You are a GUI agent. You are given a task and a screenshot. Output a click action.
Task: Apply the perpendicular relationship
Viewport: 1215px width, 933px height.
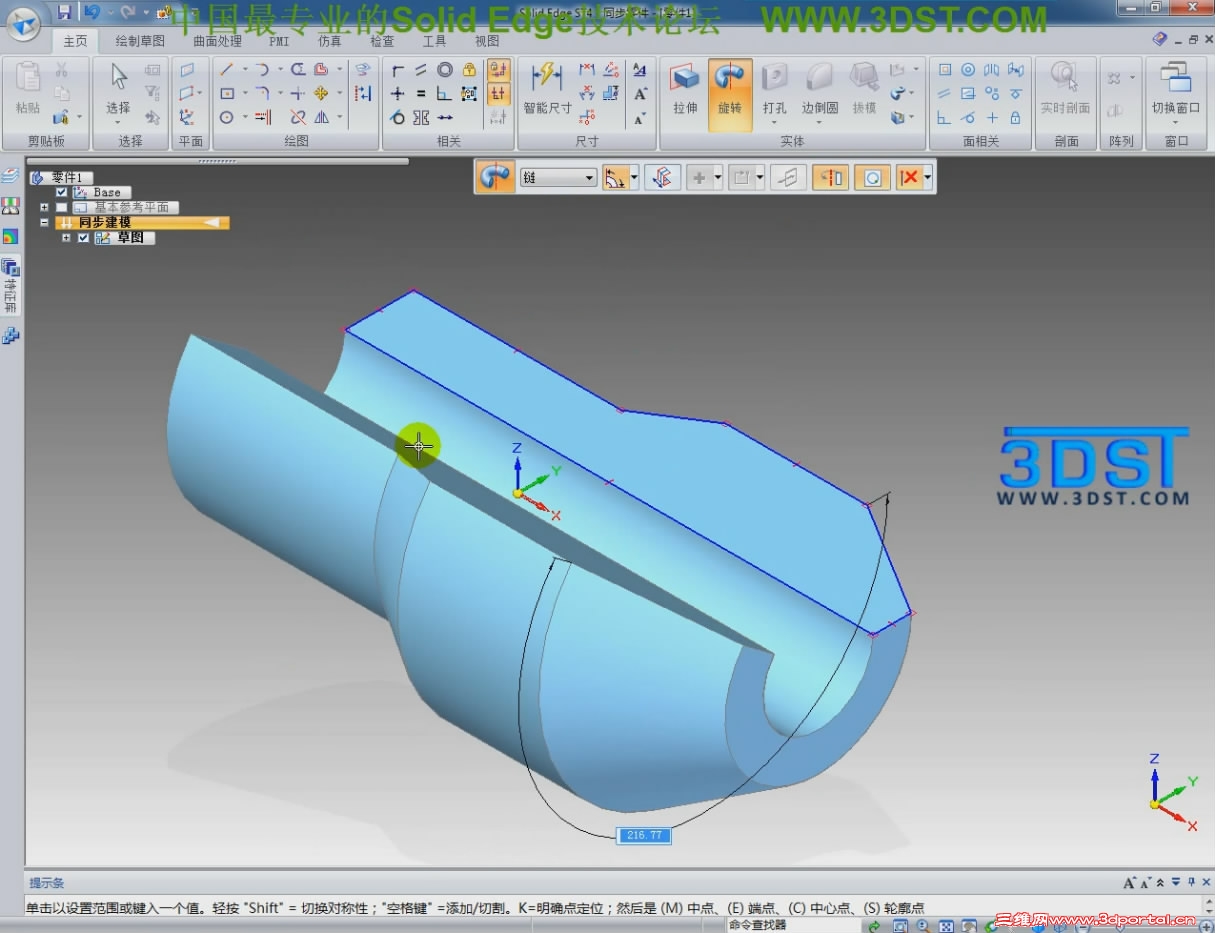444,93
